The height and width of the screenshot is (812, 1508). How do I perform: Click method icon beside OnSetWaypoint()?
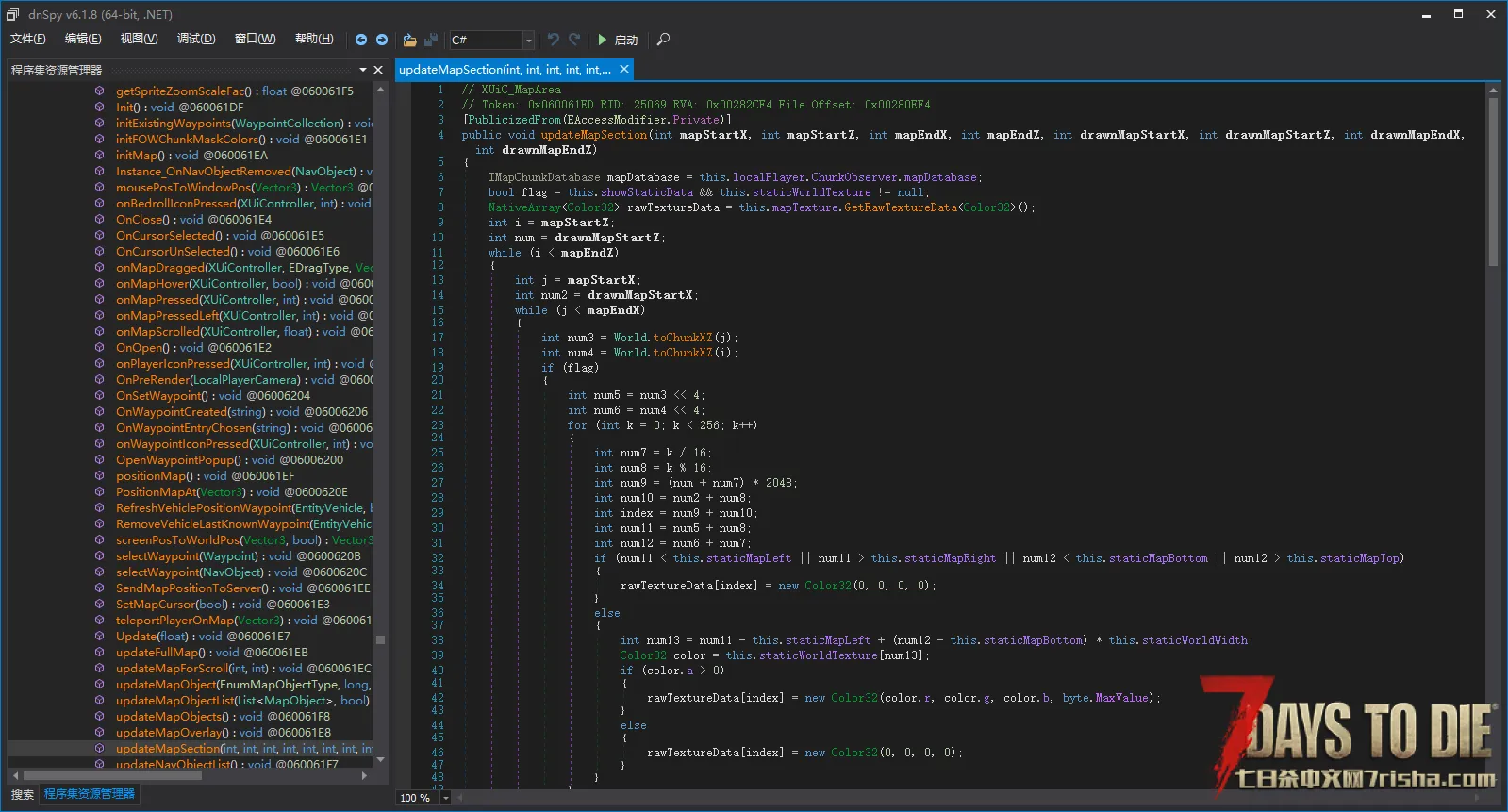click(99, 395)
